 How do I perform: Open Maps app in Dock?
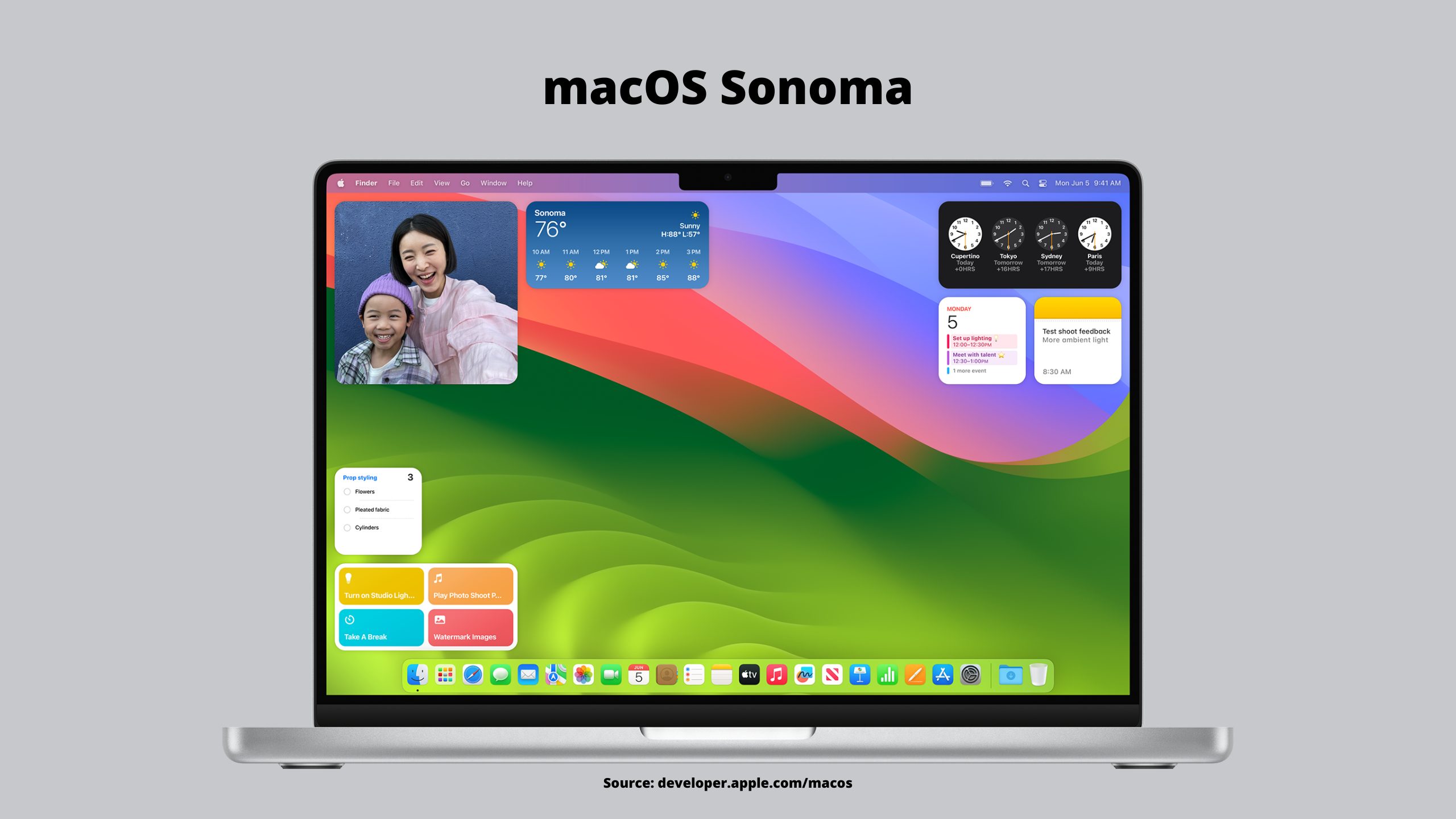point(553,675)
